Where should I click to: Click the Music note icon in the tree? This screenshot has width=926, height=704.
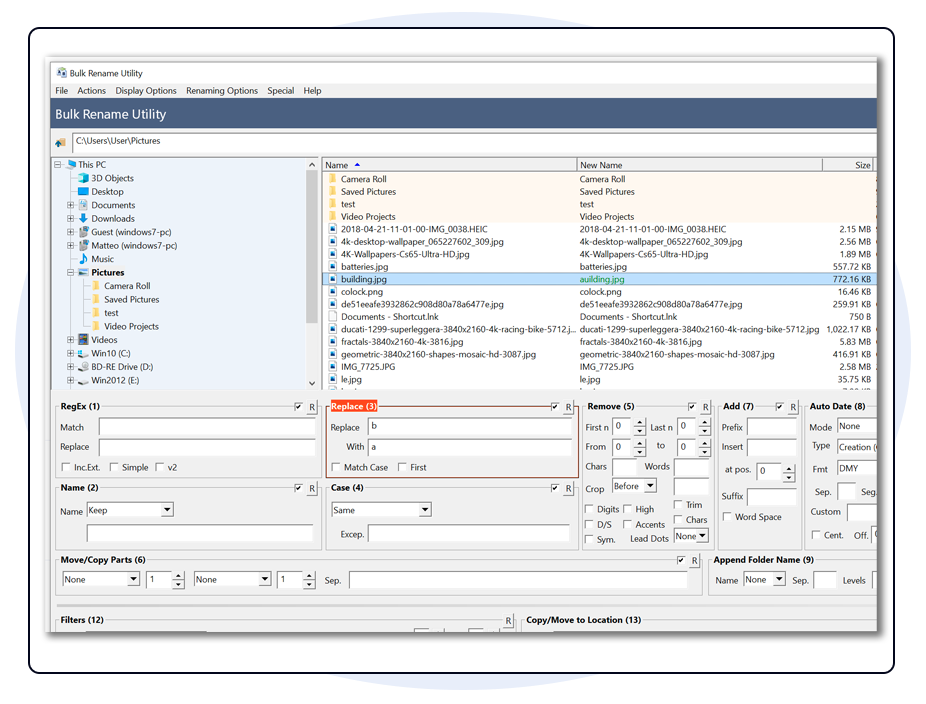(x=83, y=259)
